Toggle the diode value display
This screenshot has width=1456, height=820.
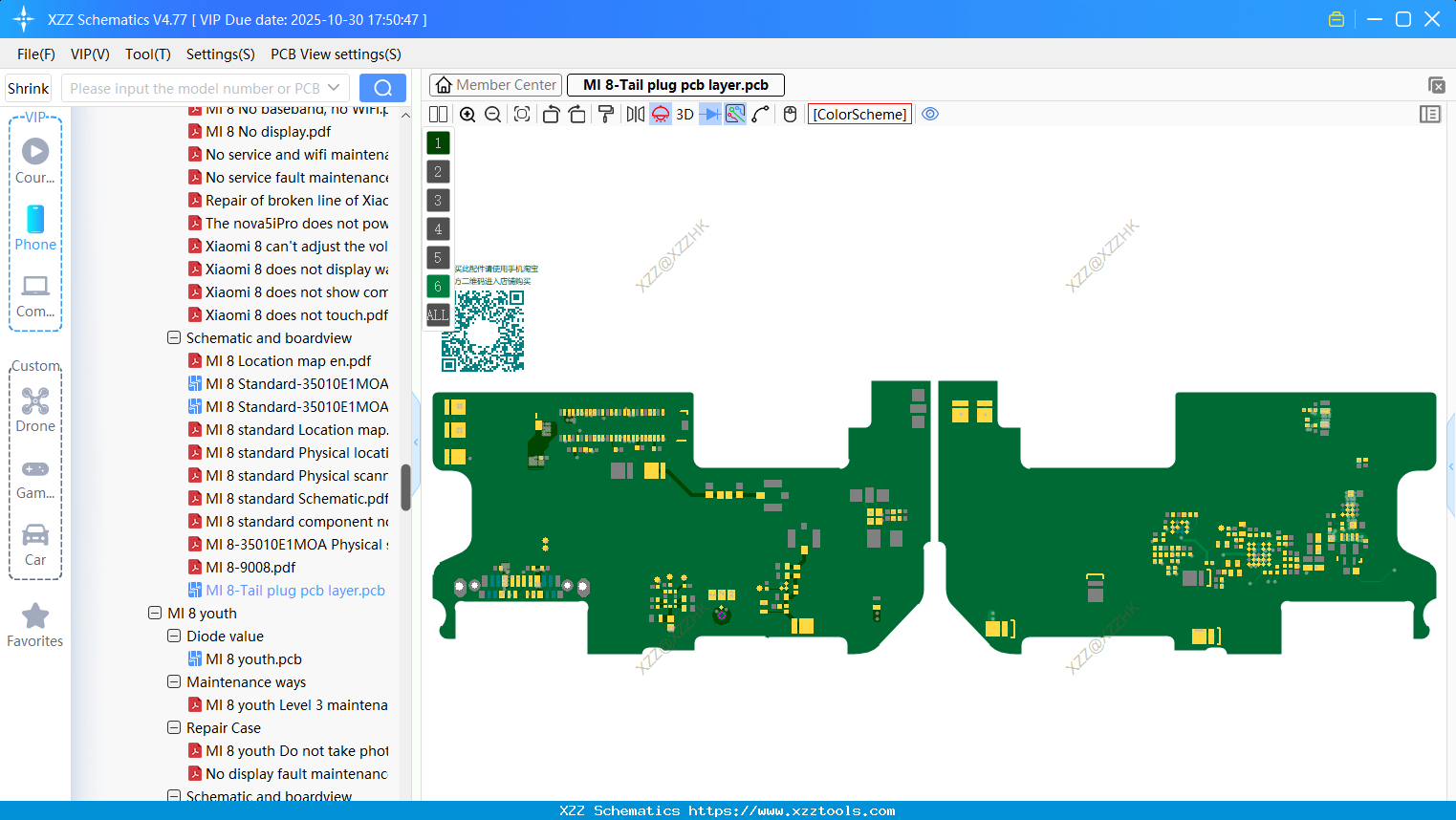coord(710,115)
